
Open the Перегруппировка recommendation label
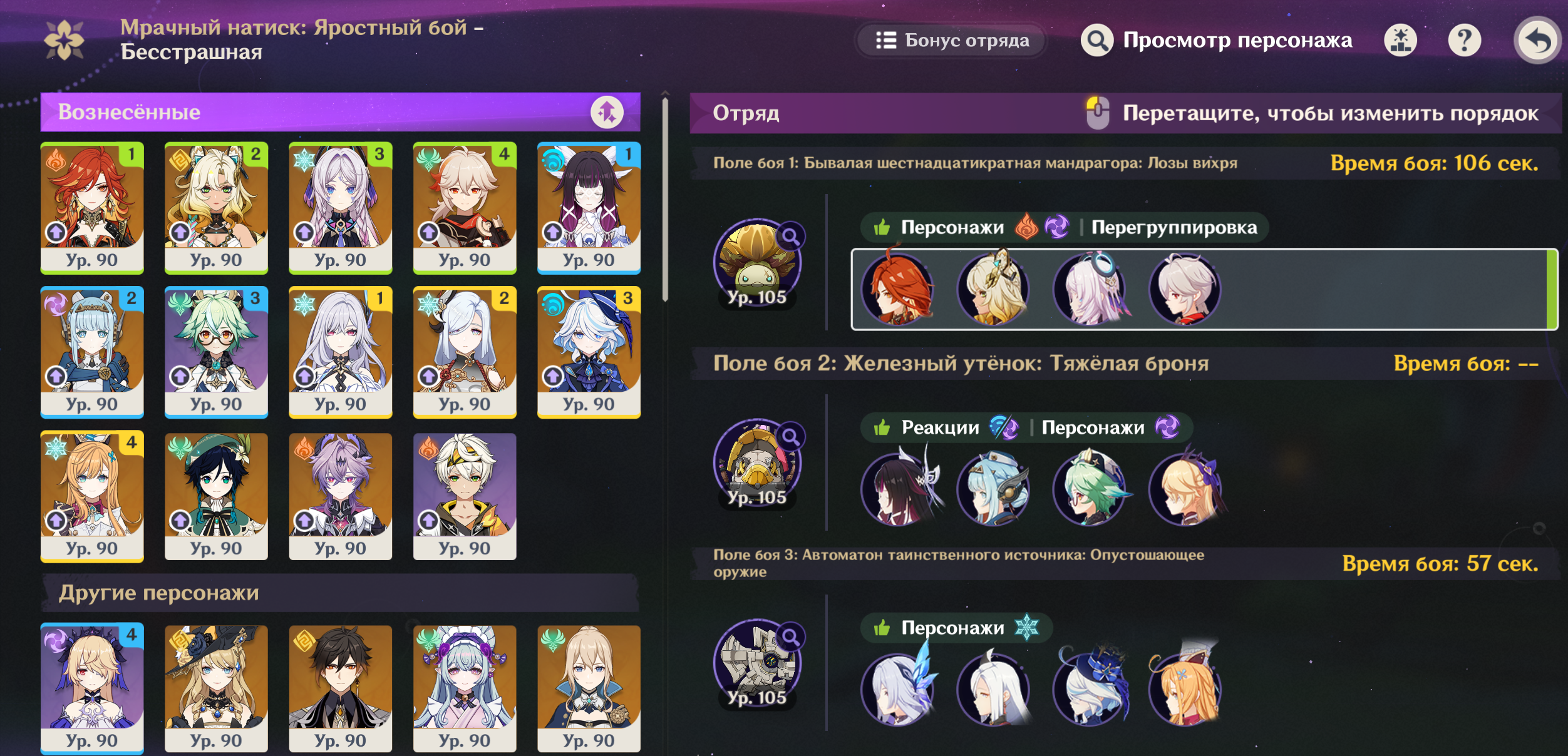tap(1174, 227)
